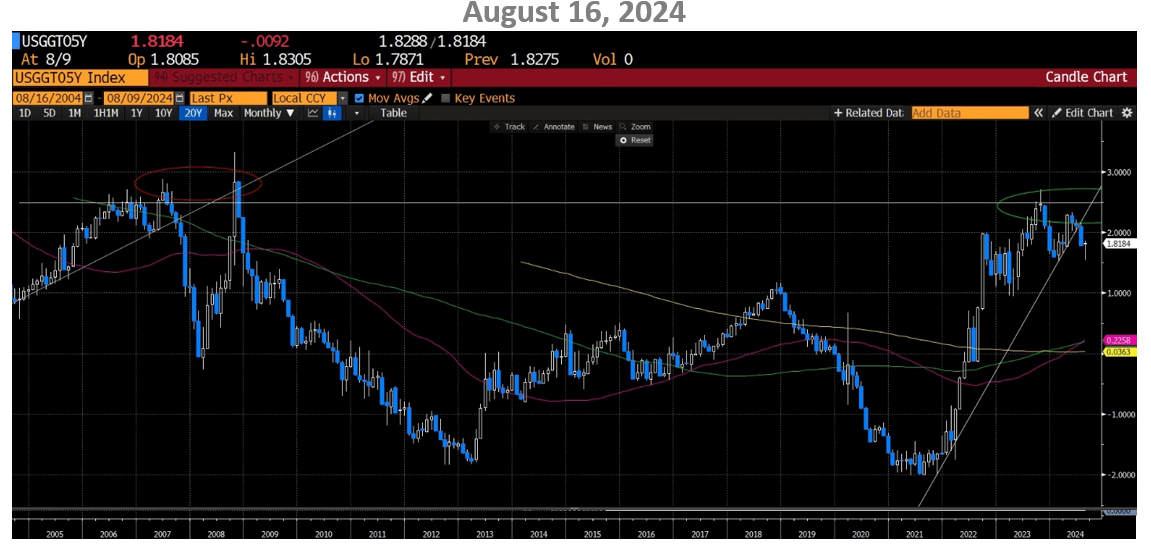Click the 0.2258 moving average axis label
Viewport: 1151px width, 545px height.
pos(1119,340)
